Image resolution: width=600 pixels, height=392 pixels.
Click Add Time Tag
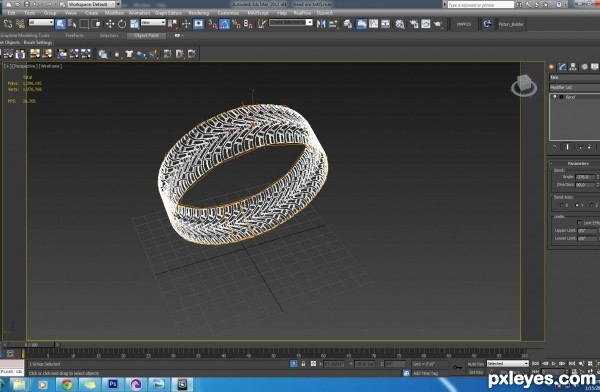click(425, 373)
